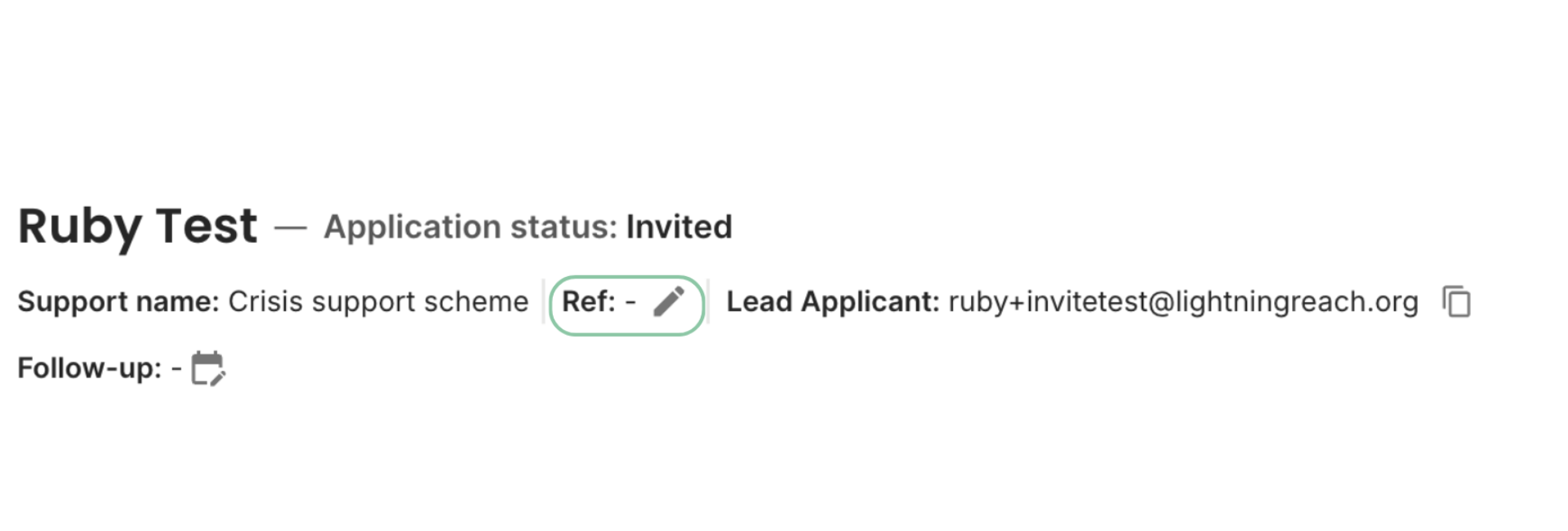Screen dimensions: 1568x531
Task: Click the Follow-up label
Action: [x=90, y=368]
